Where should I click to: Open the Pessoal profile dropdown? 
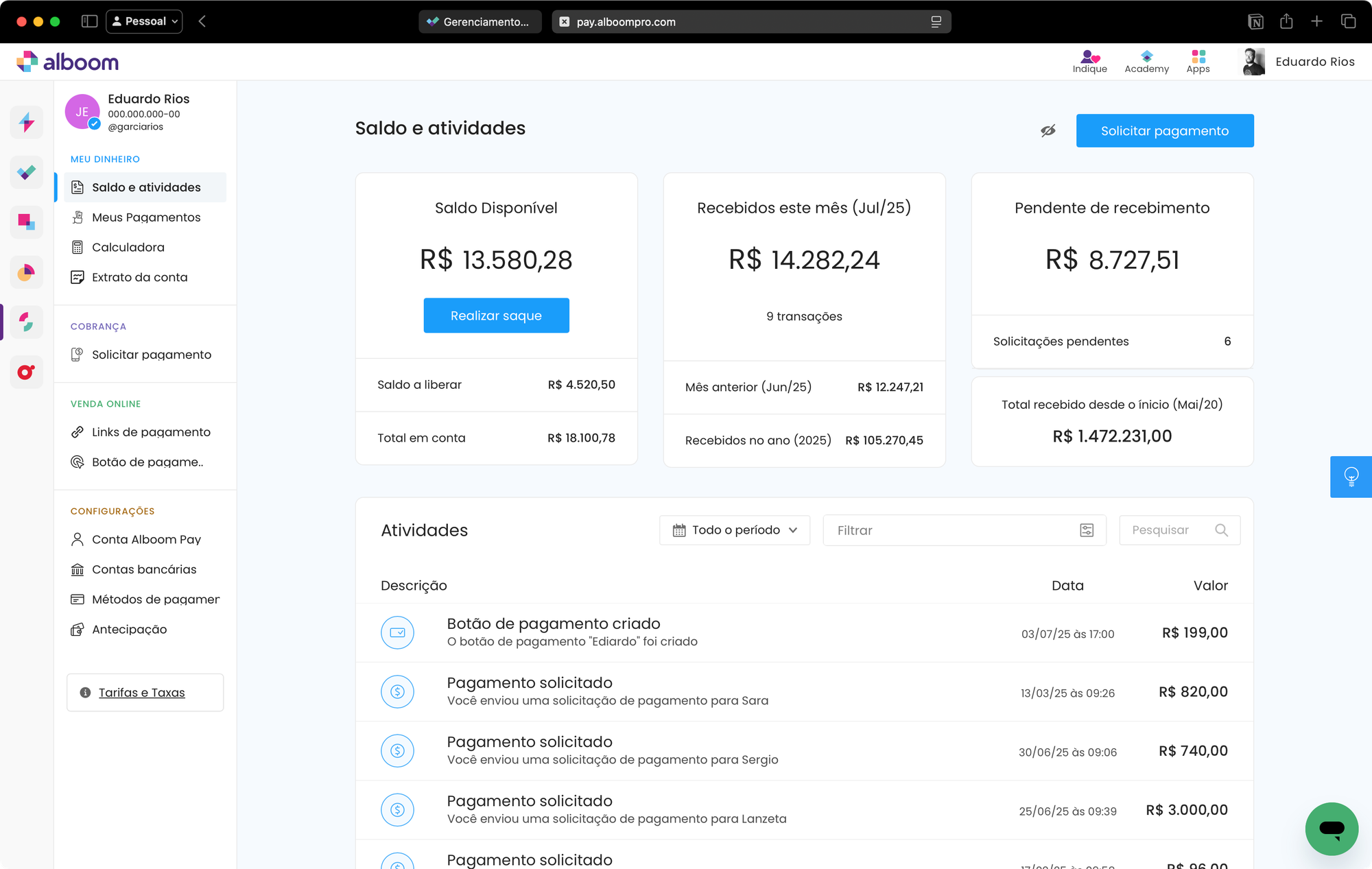144,21
